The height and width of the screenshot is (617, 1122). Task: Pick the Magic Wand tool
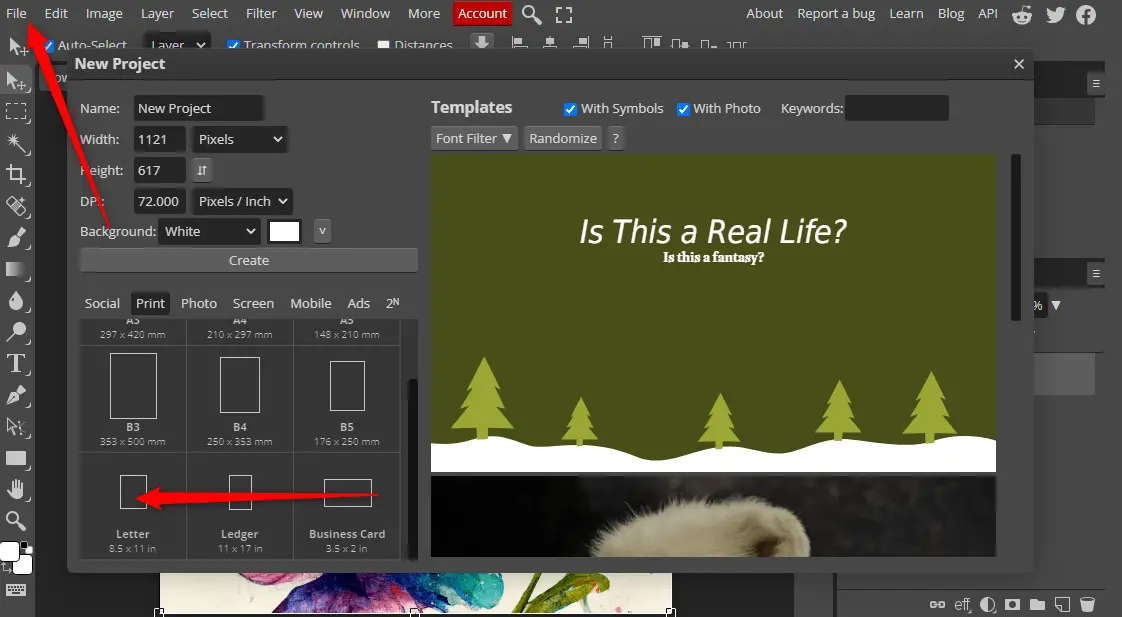point(17,144)
